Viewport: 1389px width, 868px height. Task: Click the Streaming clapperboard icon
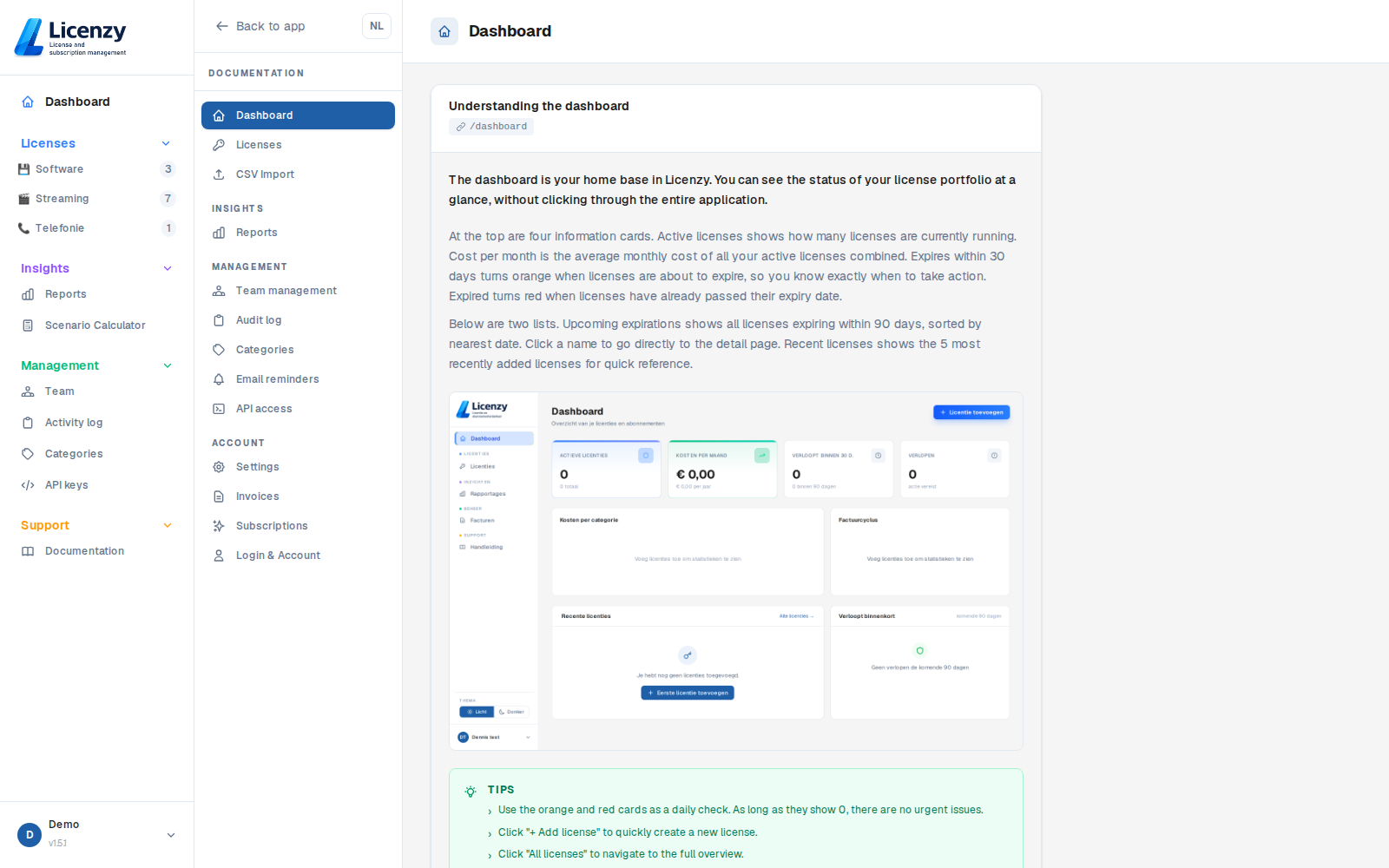[24, 199]
